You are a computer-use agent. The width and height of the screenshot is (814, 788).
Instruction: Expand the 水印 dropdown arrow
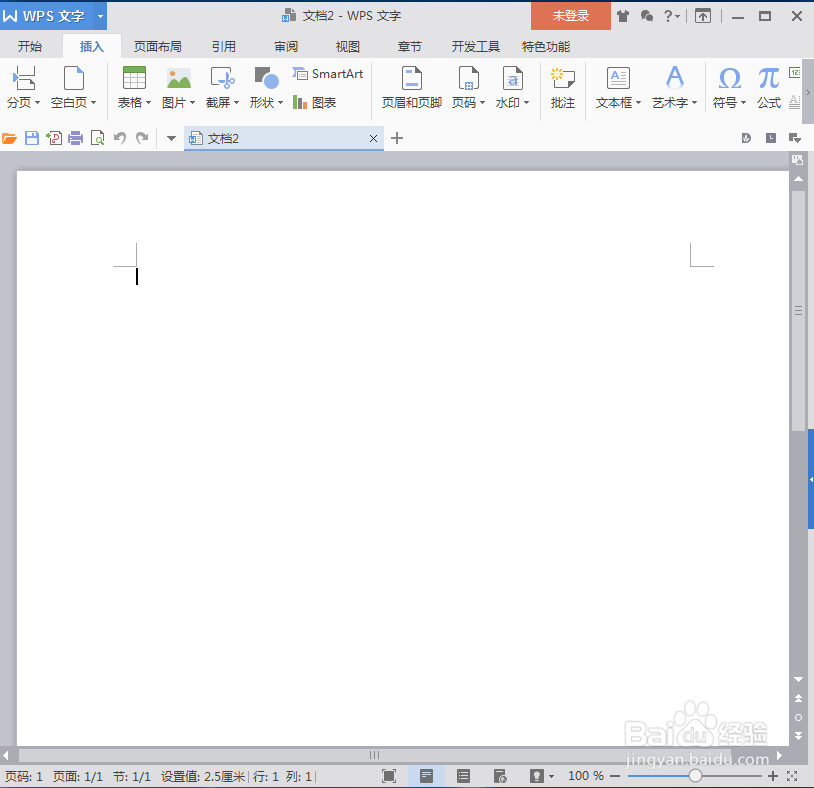click(526, 103)
